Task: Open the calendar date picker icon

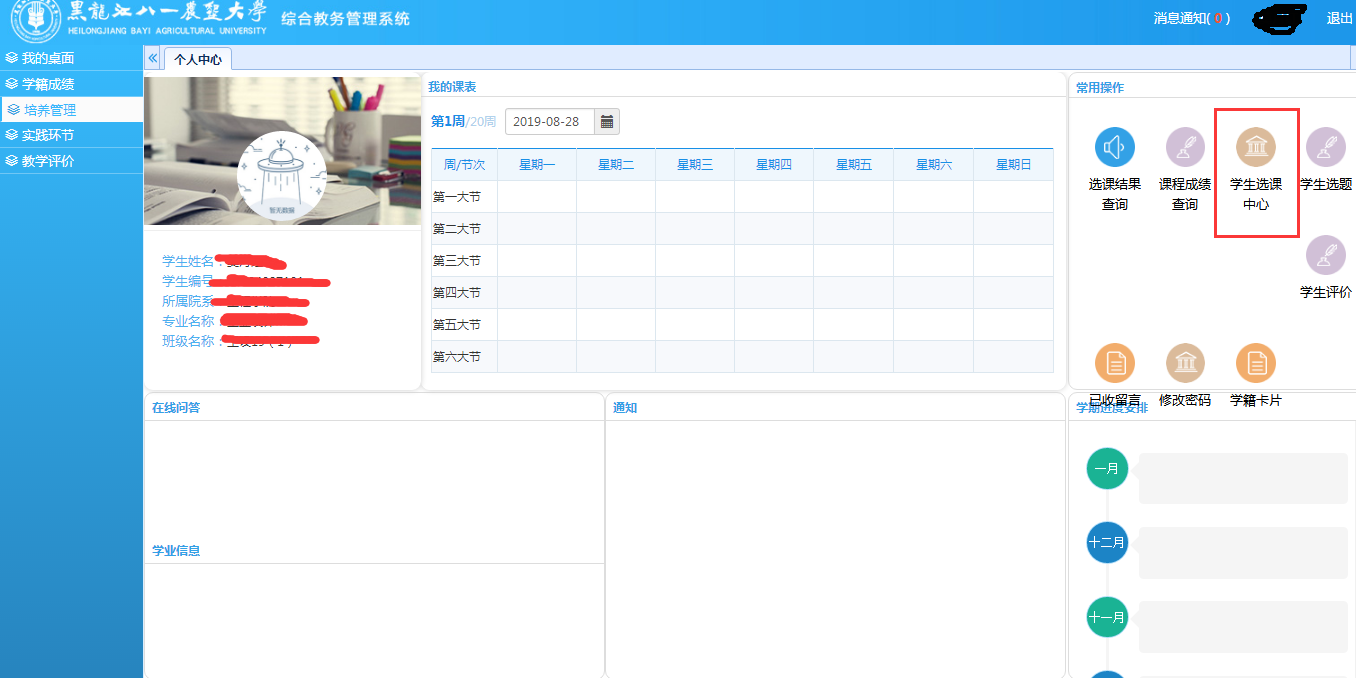Action: point(607,122)
